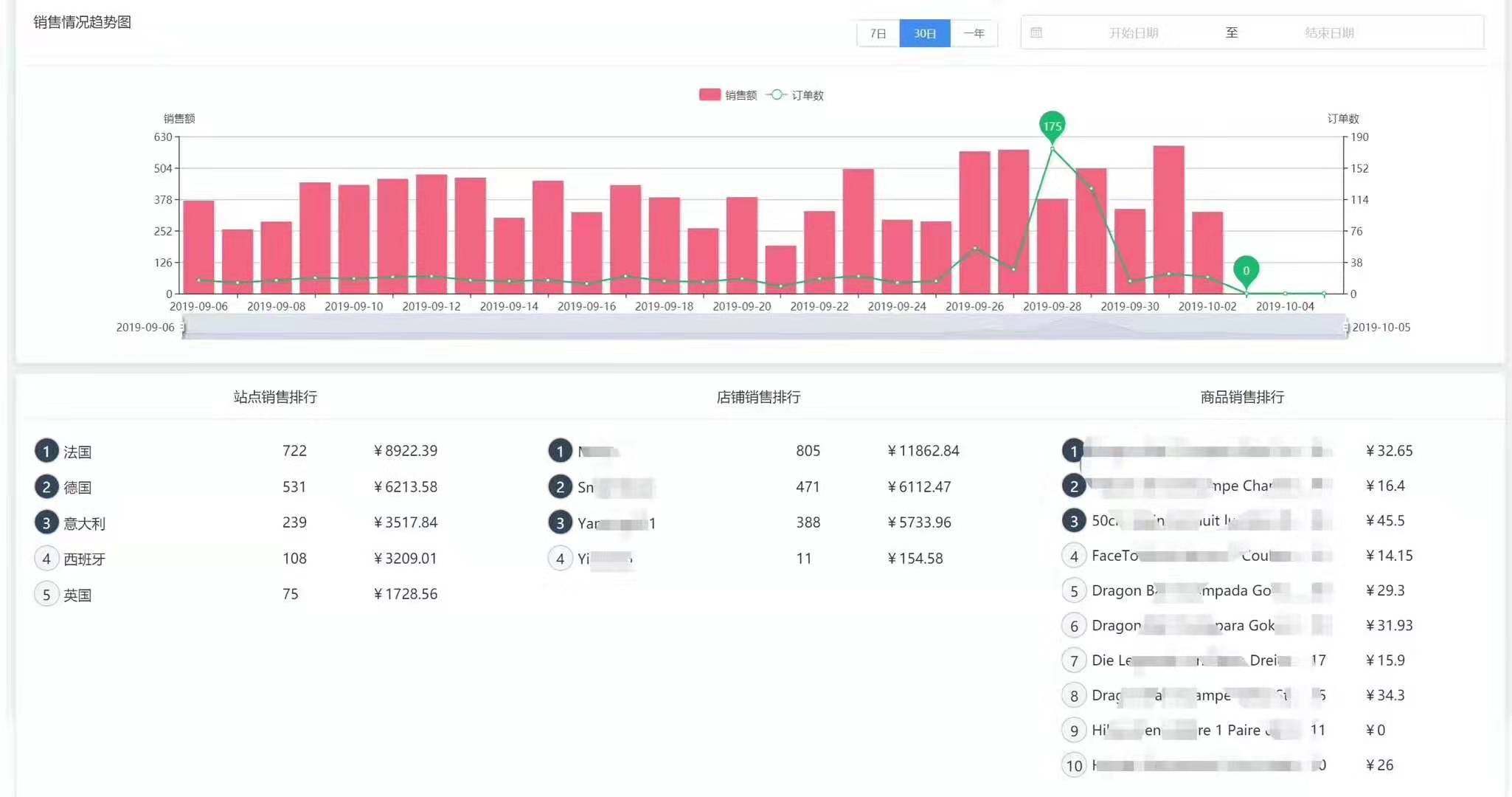The width and height of the screenshot is (1512, 797).
Task: Click product rank 10 badge with ¥26
Action: [x=1074, y=765]
